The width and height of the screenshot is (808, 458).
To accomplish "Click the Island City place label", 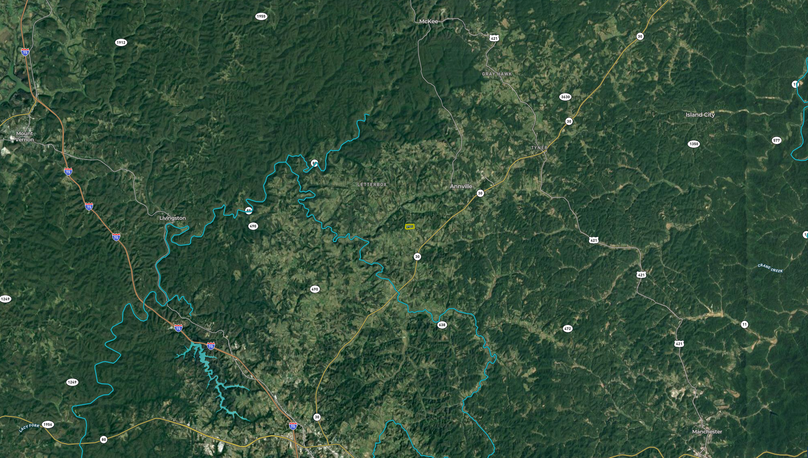I will (700, 115).
